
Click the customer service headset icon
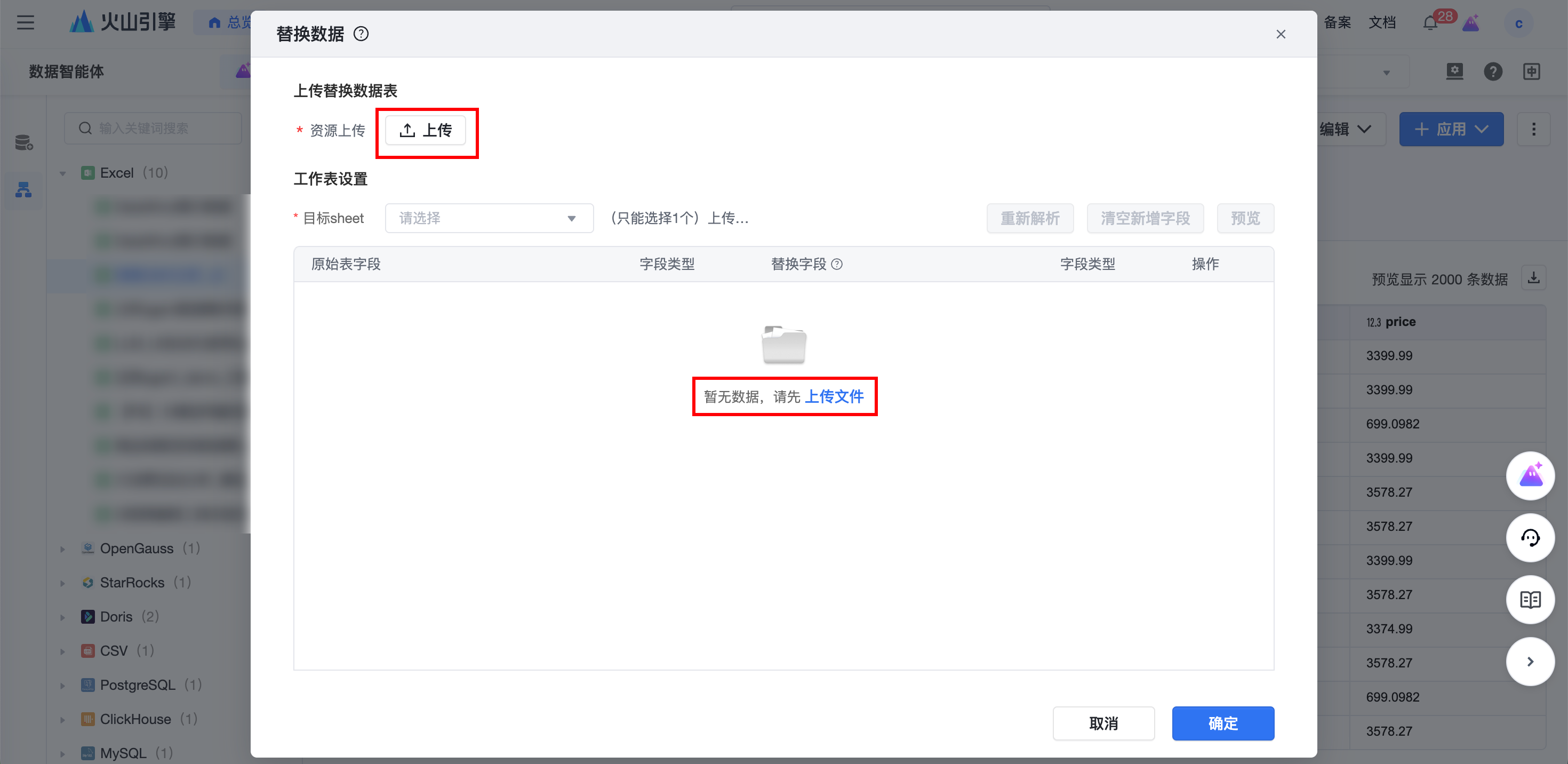coord(1530,538)
